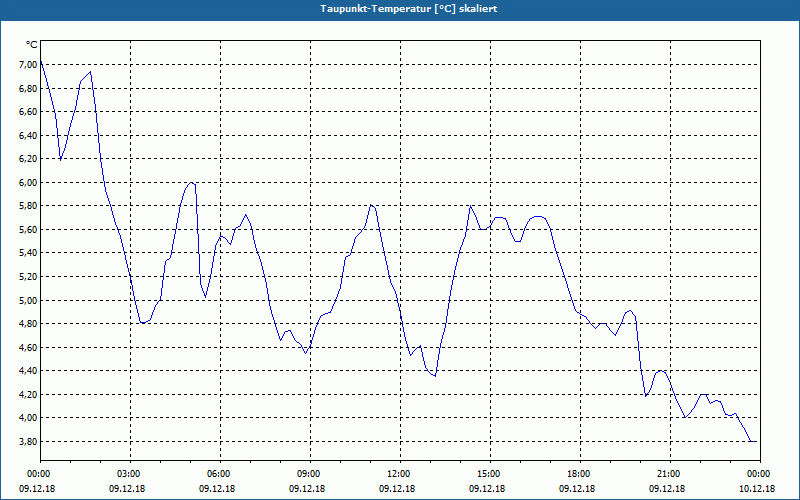This screenshot has width=800, height=500.
Task: Click the '09.12.18' date beneath 09:00
Action: click(307, 489)
